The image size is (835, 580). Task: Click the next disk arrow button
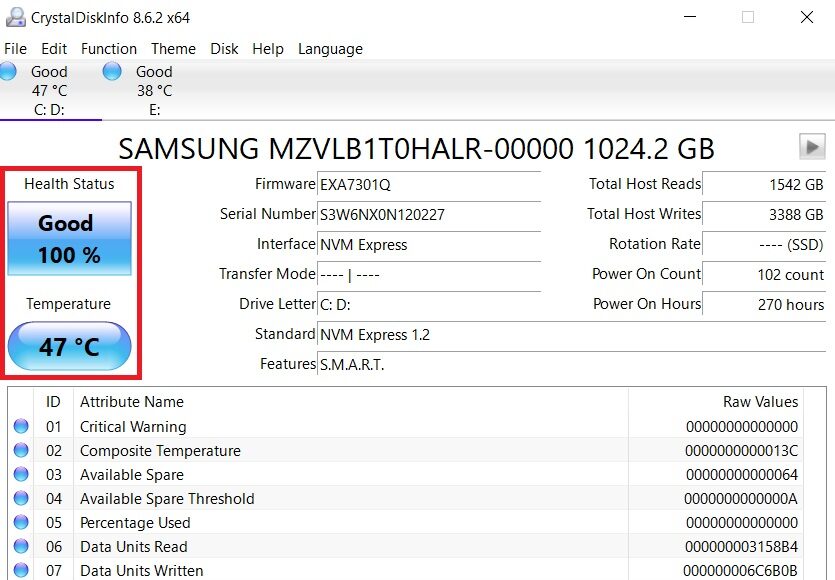[812, 146]
